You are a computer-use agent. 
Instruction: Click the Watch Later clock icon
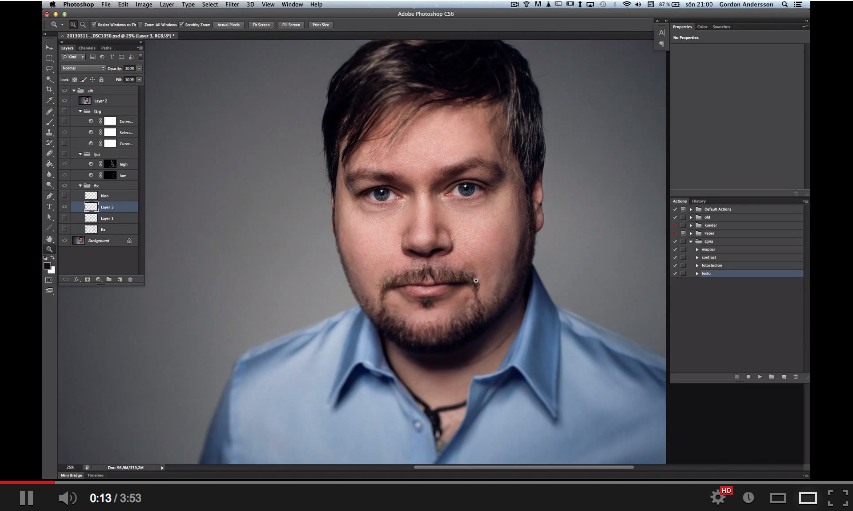749,497
